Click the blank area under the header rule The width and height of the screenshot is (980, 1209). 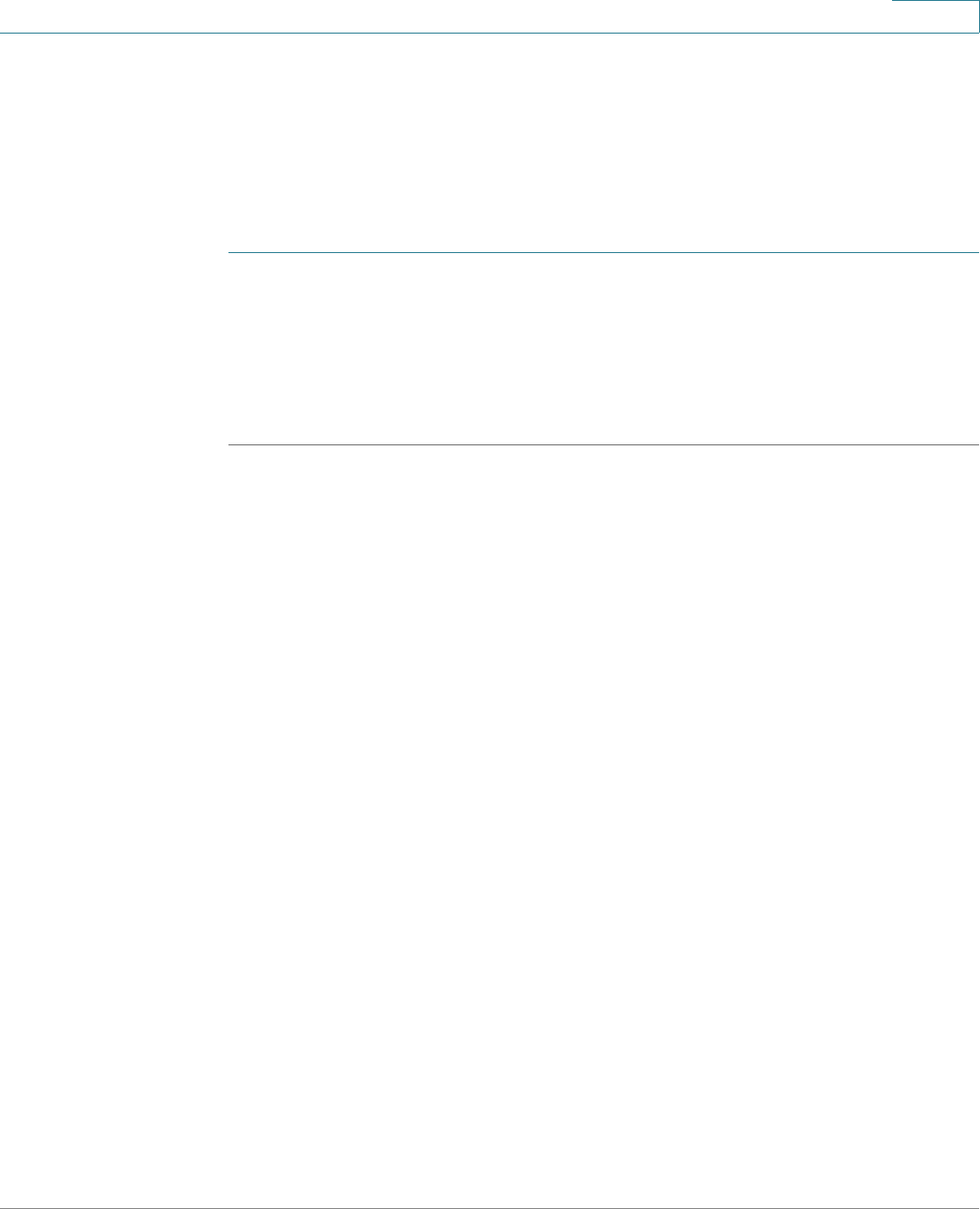[490, 91]
